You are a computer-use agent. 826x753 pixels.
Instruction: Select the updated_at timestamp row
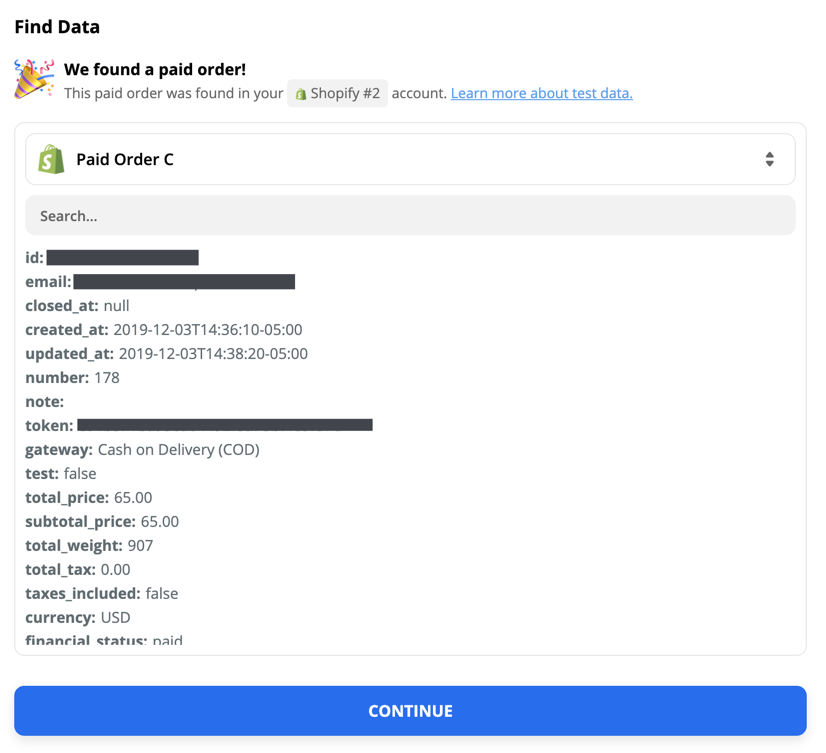point(166,354)
